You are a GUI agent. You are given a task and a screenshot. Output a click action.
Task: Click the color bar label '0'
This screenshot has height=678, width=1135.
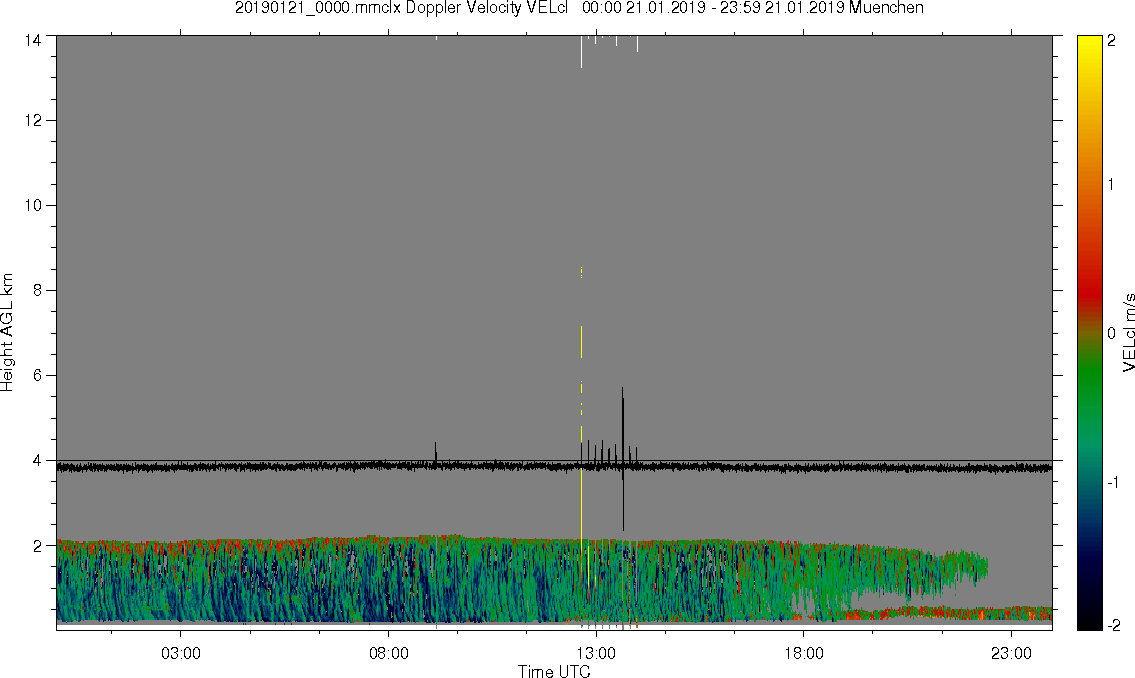click(1111, 333)
